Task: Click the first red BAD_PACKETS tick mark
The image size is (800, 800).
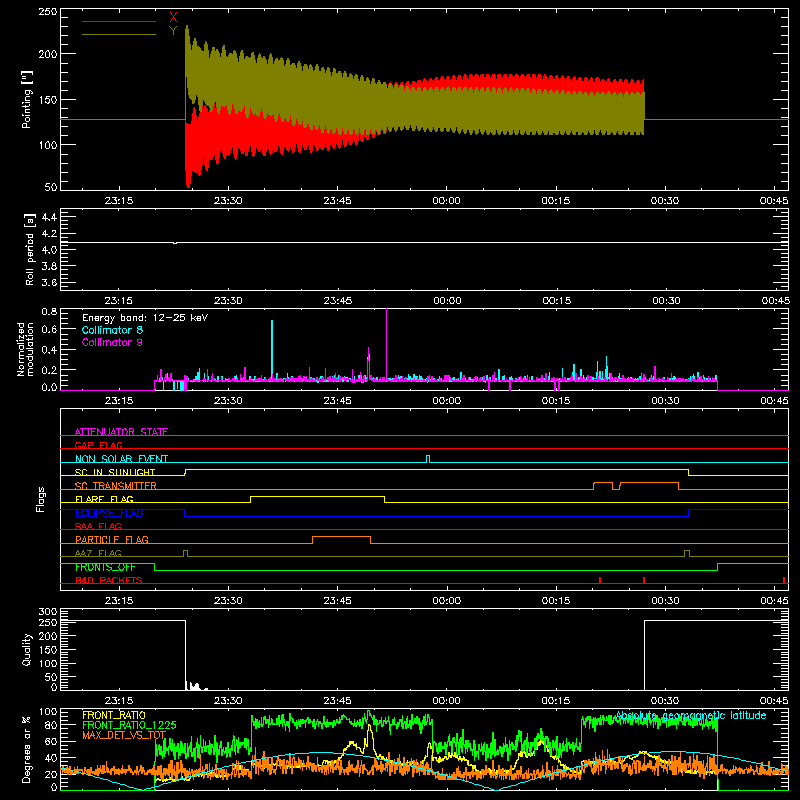Action: coord(600,580)
